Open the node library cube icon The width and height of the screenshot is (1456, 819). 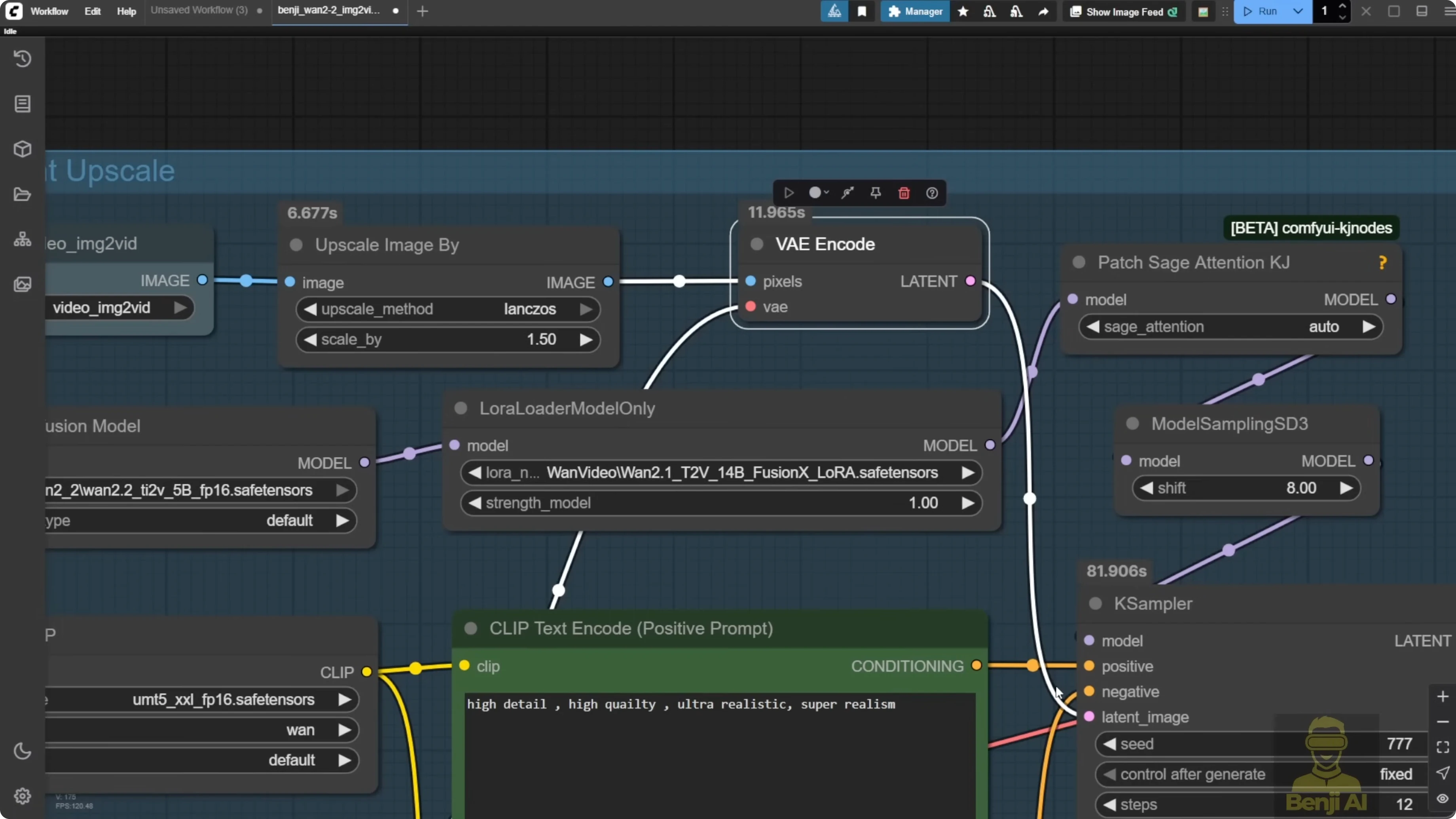click(23, 149)
